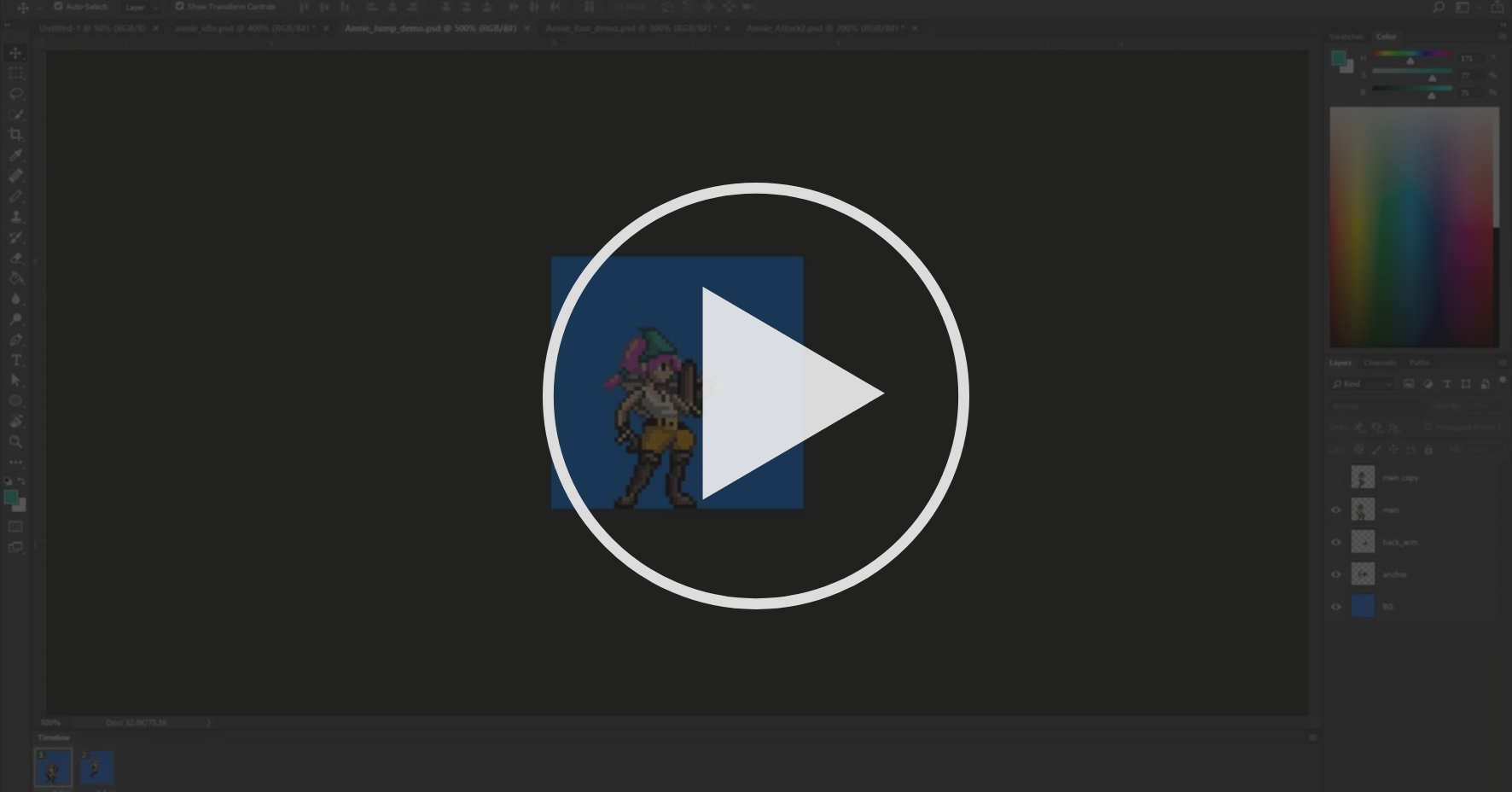1512x792 pixels.
Task: Select the Move tool
Action: tap(15, 53)
